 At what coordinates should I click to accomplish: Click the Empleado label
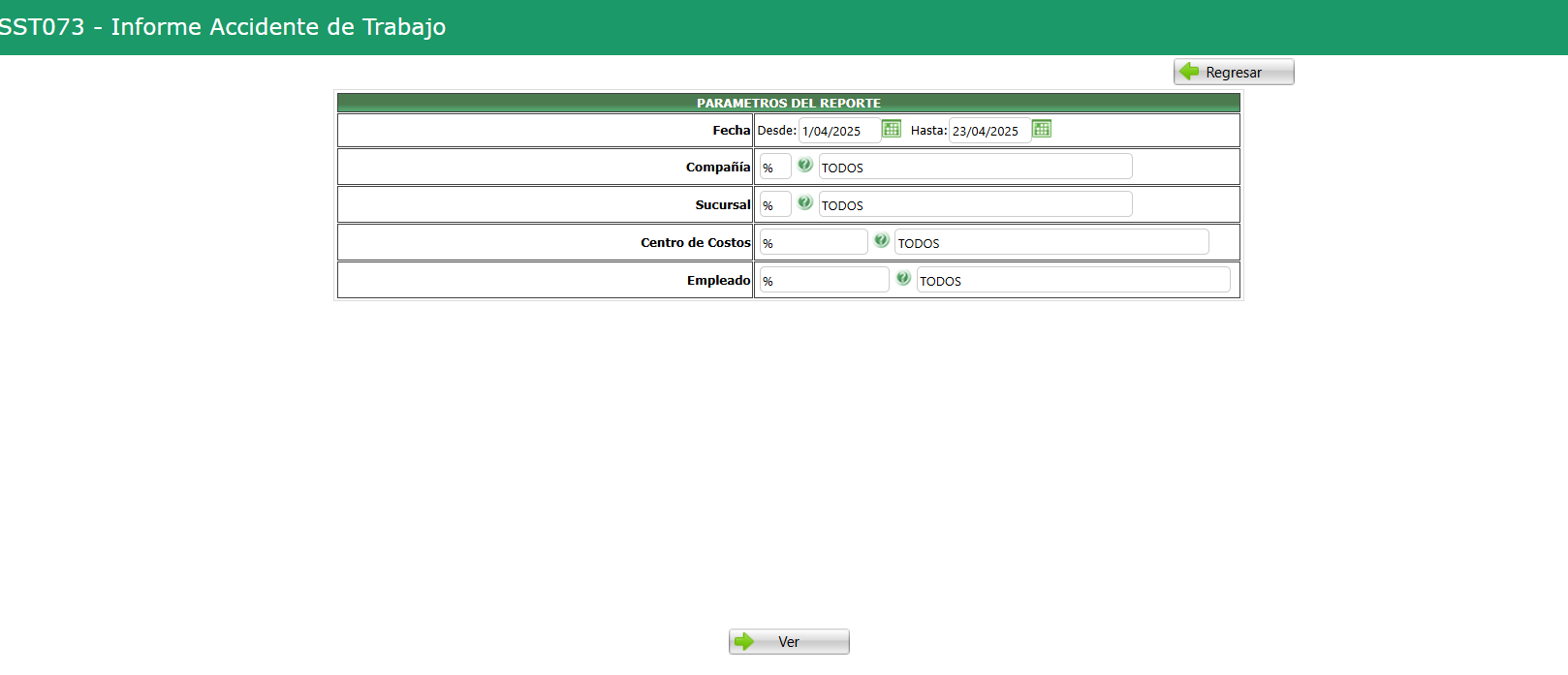[x=719, y=281]
